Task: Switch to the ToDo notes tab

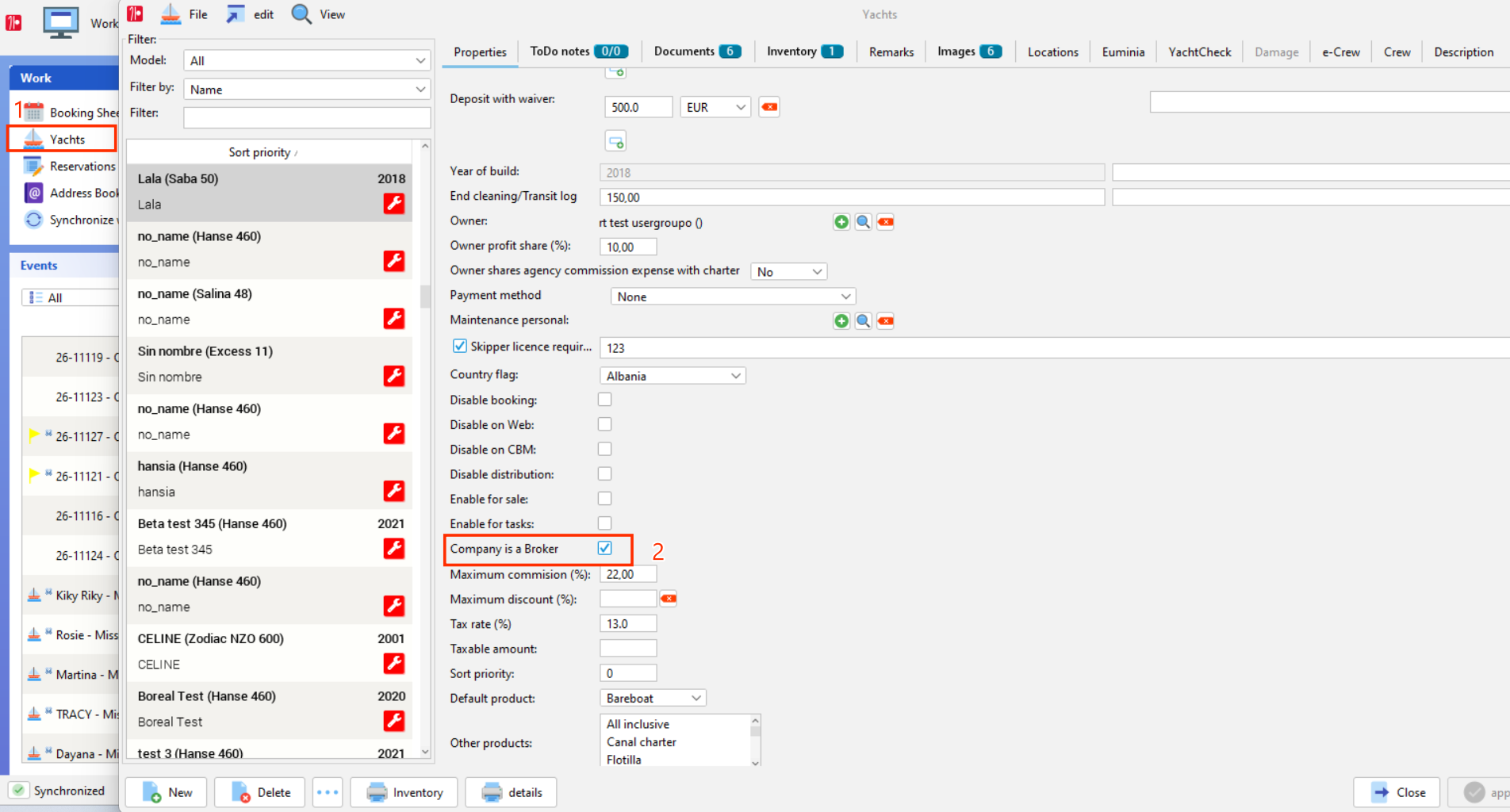Action: (x=579, y=52)
